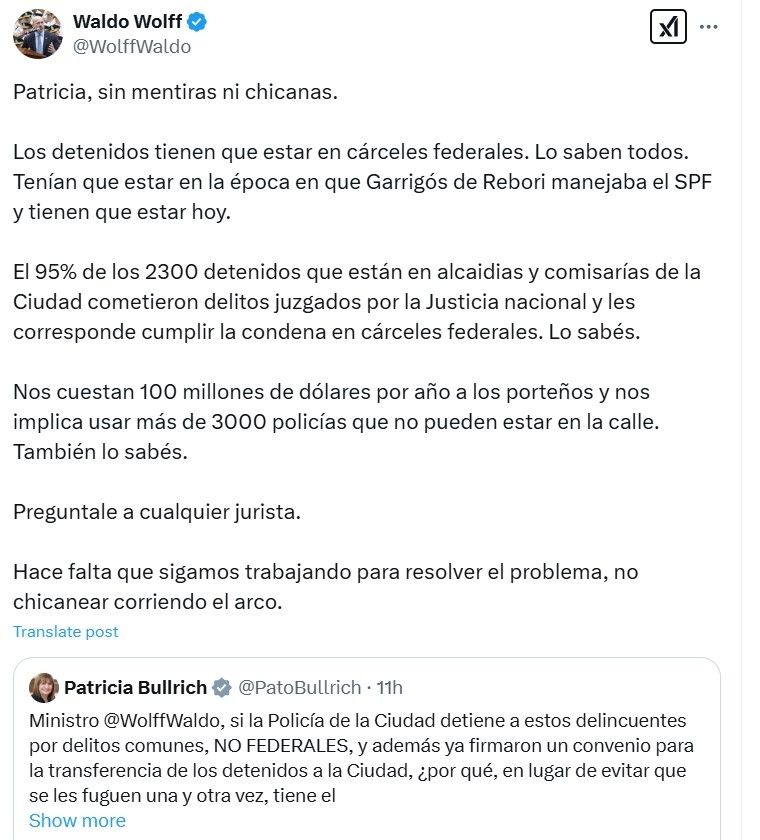
Task: Open the Waldo Wolff display name
Action: coord(129,21)
